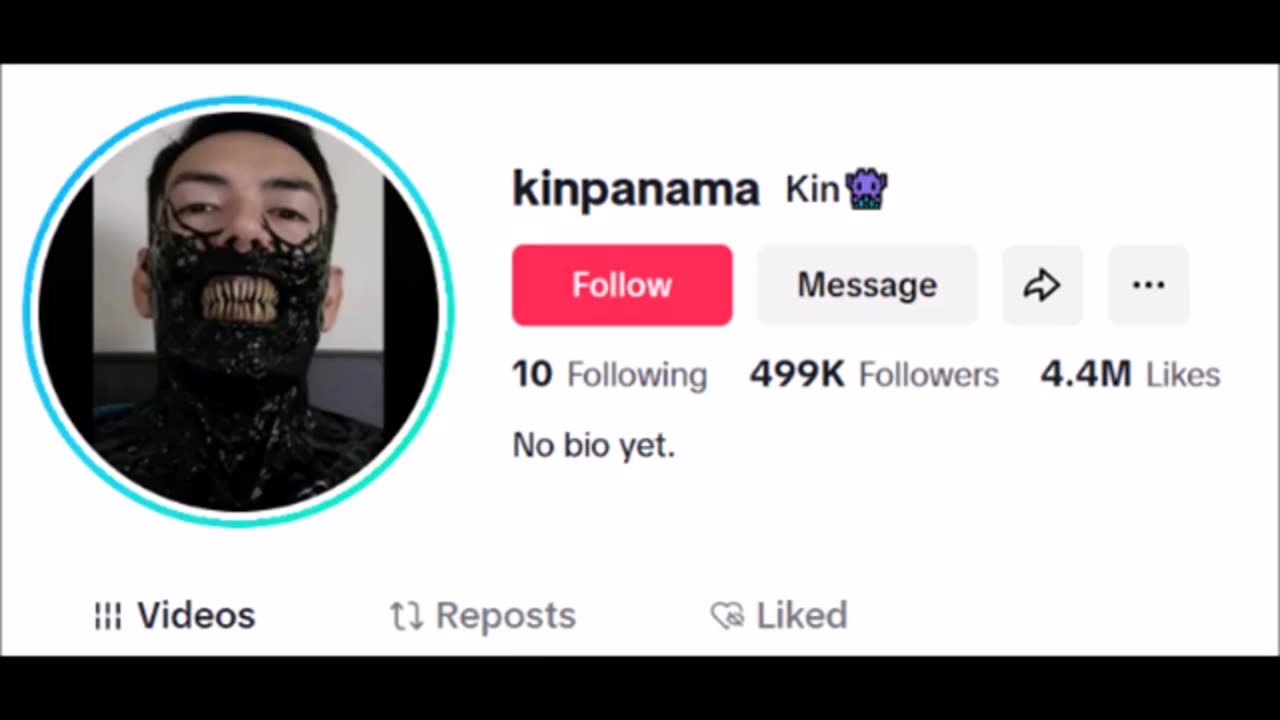This screenshot has height=720, width=1280.
Task: Open the three-dot more options menu
Action: [1148, 285]
